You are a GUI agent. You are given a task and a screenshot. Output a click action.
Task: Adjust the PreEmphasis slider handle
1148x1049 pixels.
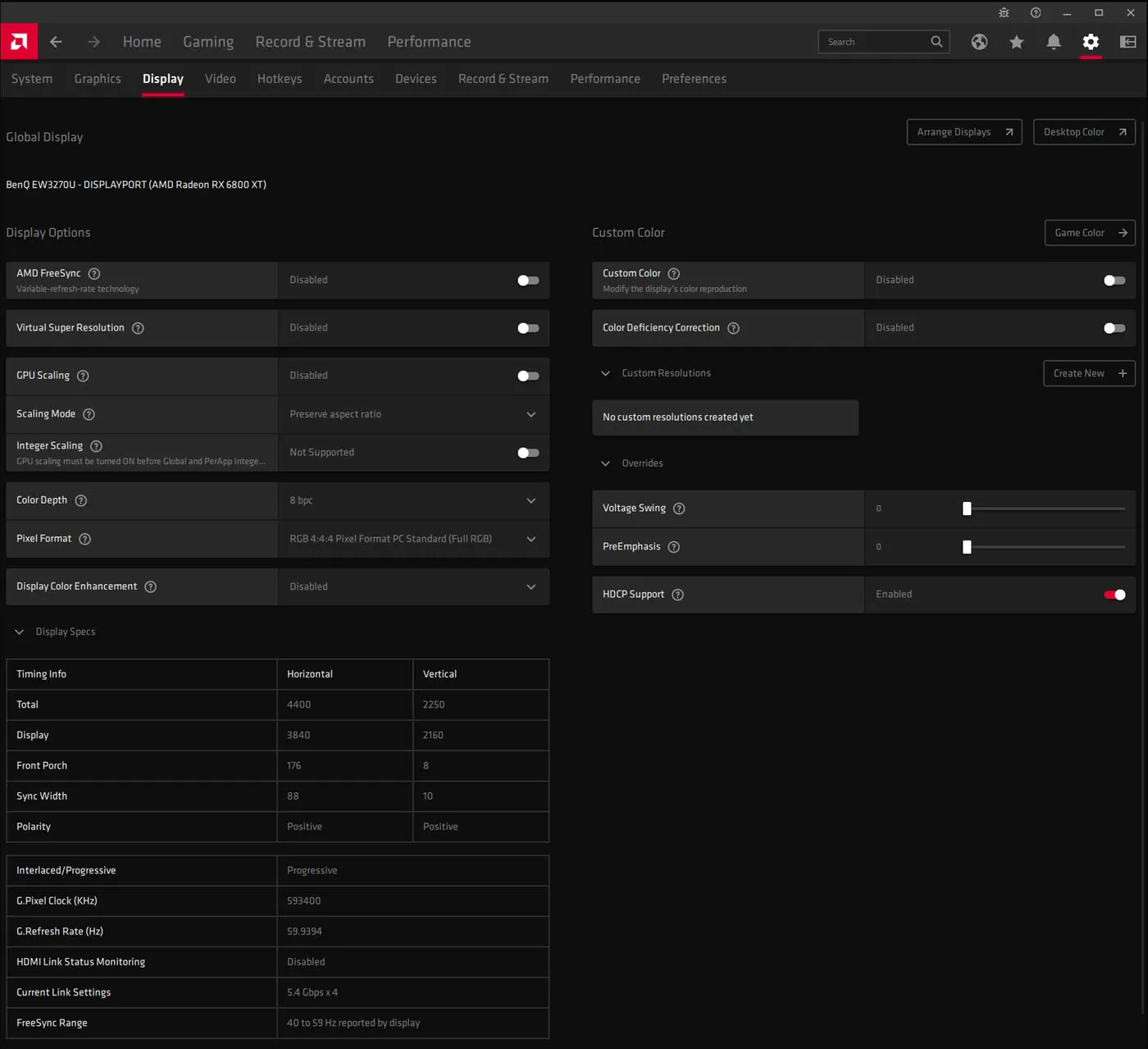tap(967, 547)
